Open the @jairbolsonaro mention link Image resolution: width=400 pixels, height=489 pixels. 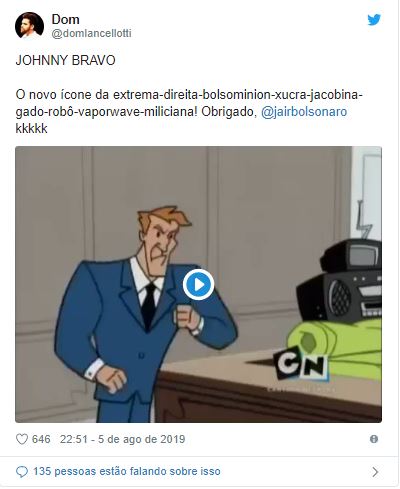tap(304, 112)
